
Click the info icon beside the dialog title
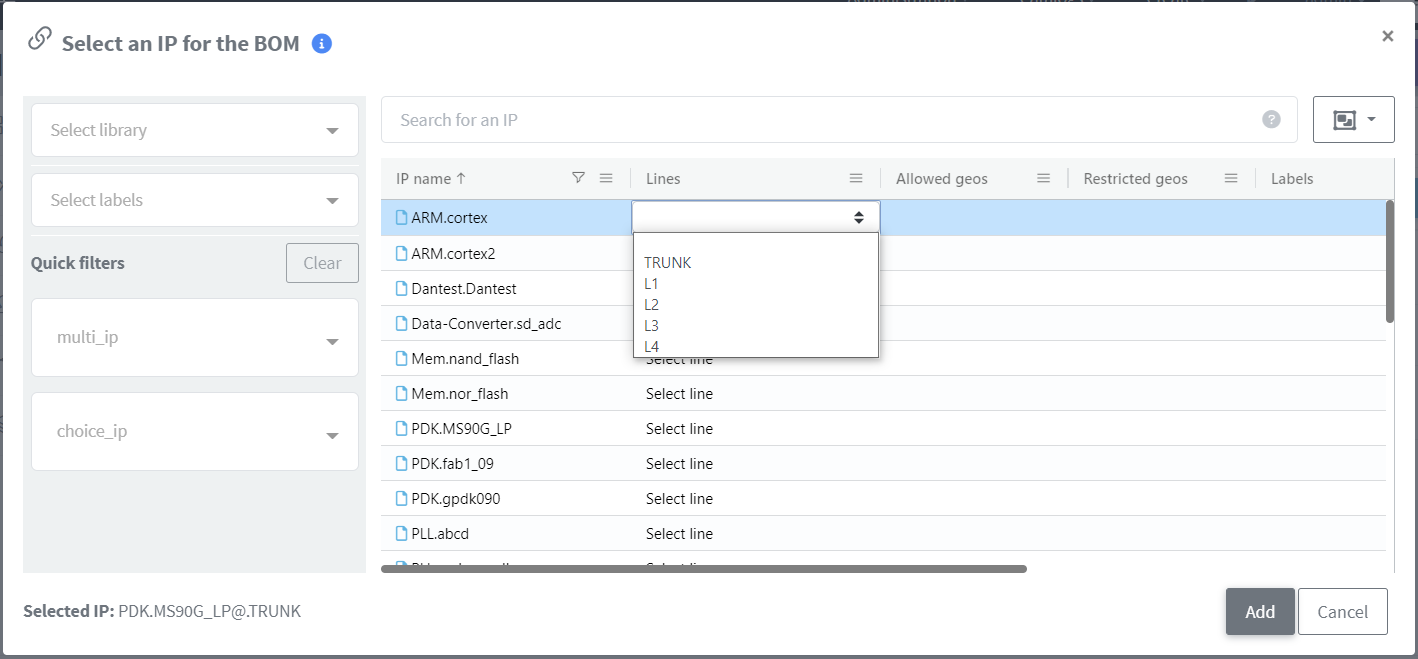click(x=321, y=44)
